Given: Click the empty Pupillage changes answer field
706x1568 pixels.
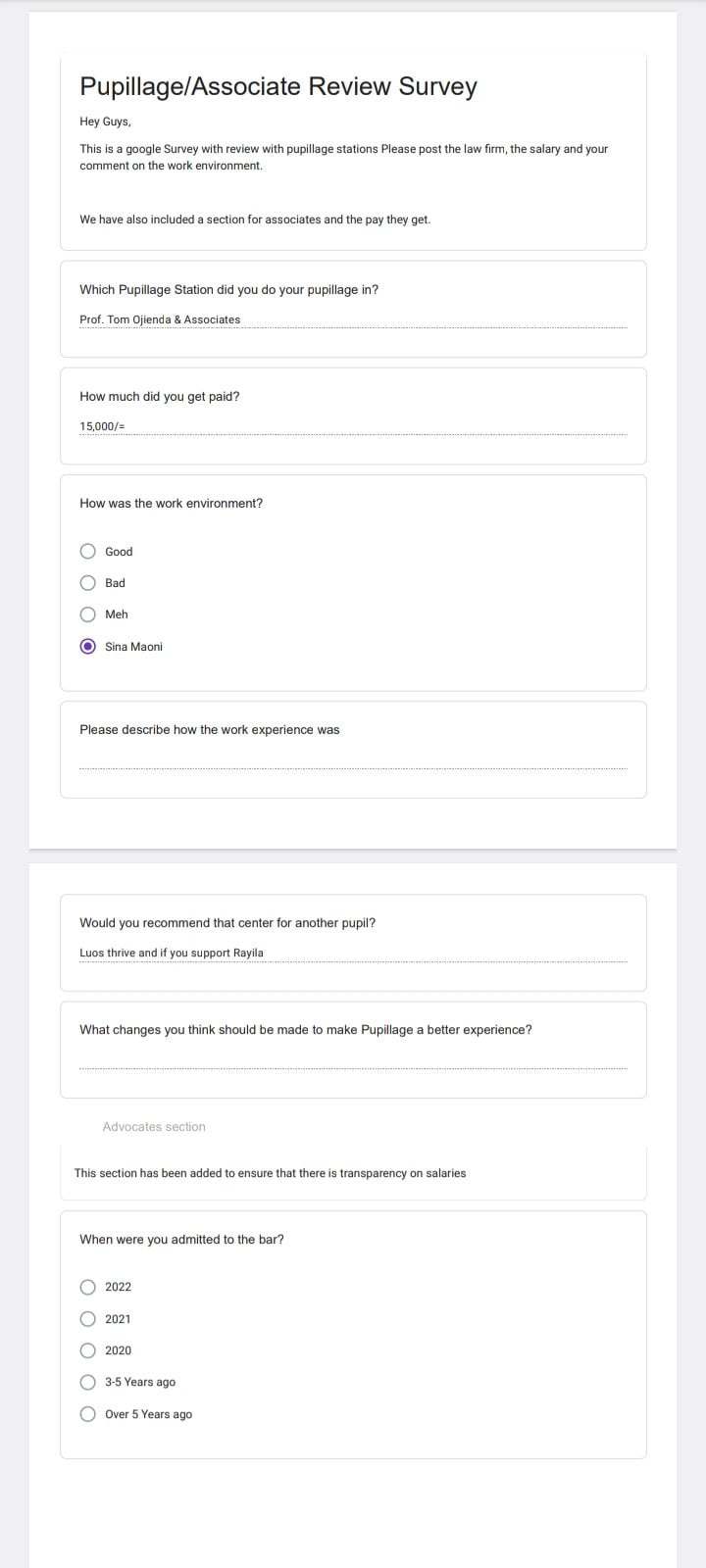Looking at the screenshot, I should pos(353,1060).
